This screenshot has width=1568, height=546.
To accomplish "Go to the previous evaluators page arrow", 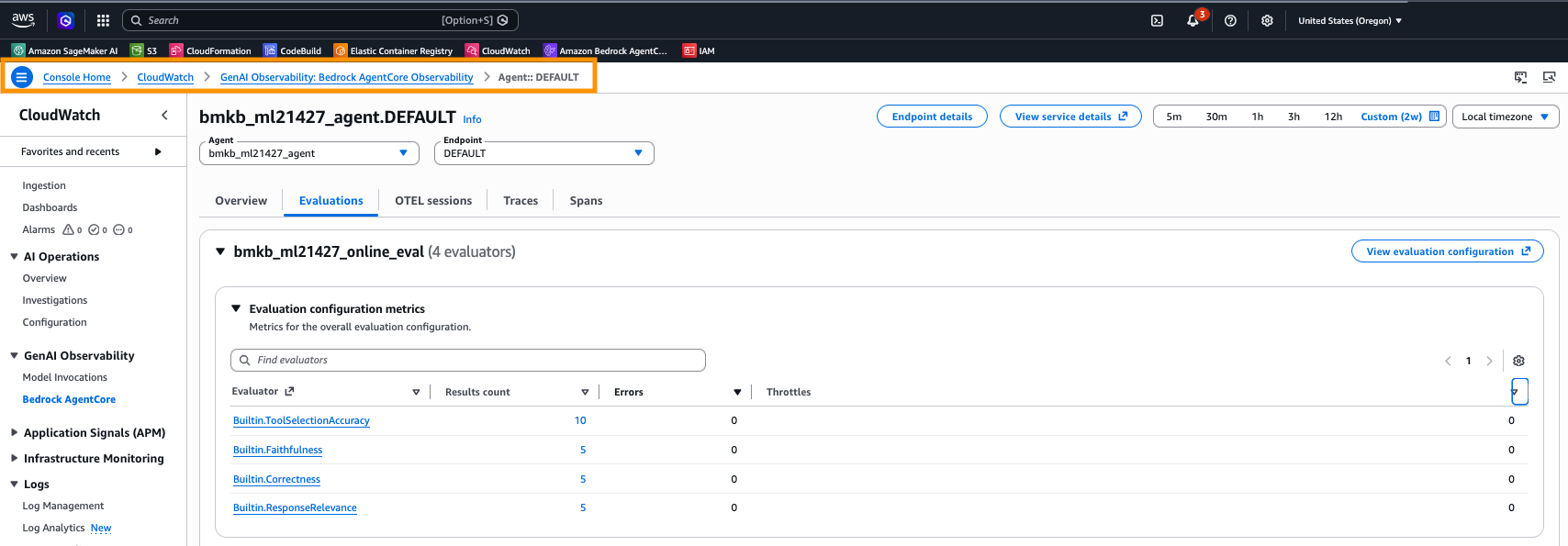I will (x=1448, y=361).
